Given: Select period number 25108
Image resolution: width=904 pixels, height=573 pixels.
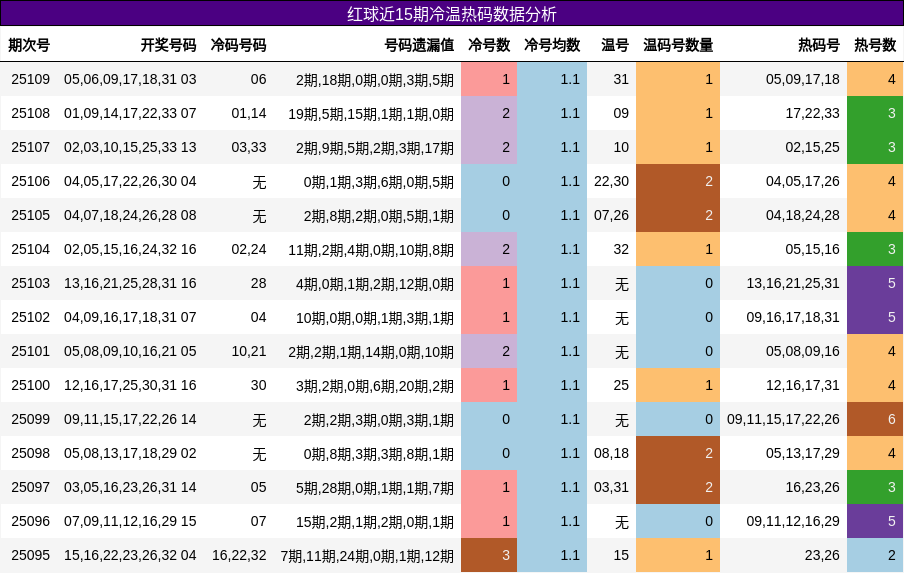Looking at the screenshot, I should coord(31,113).
